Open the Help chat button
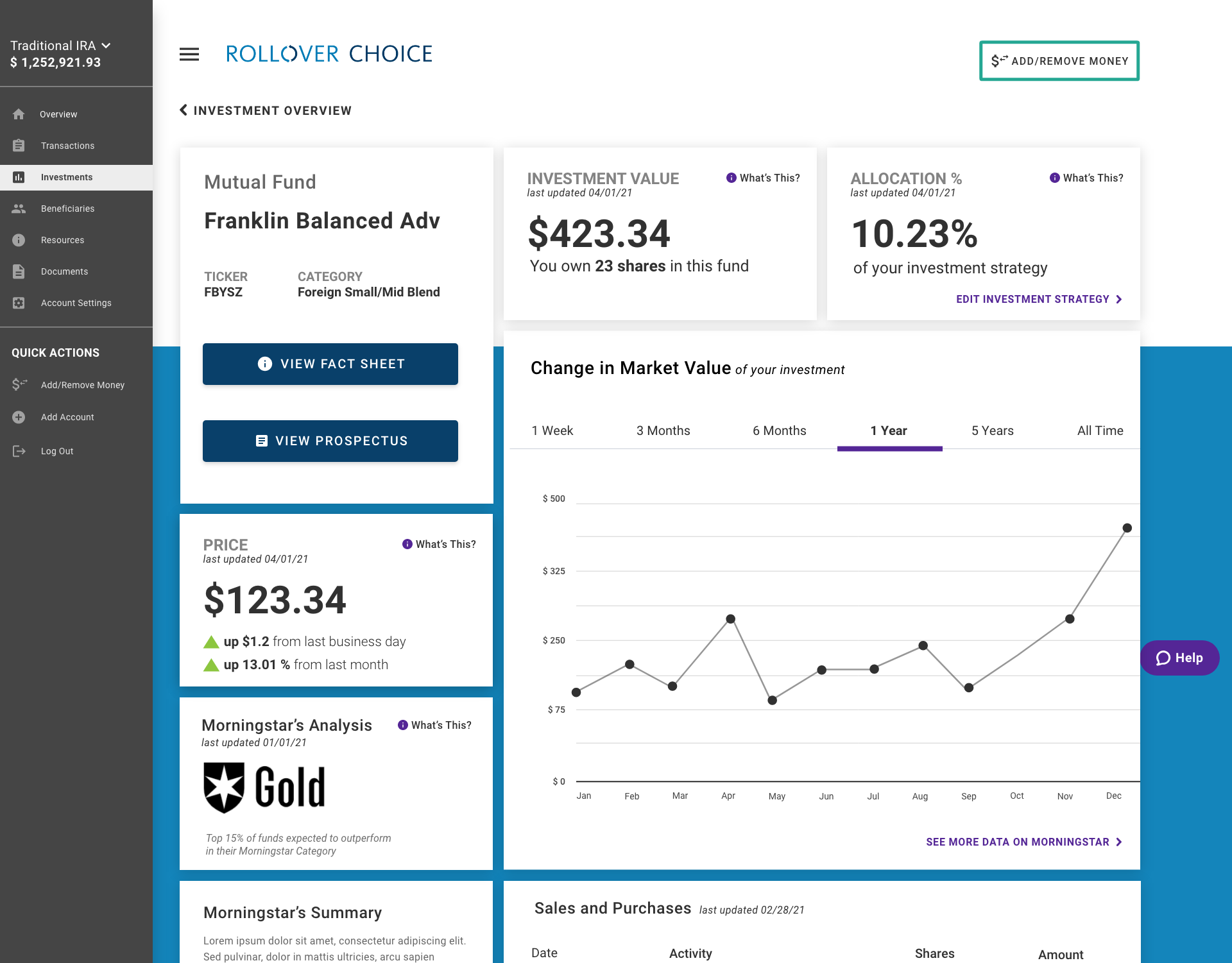1232x963 pixels. [1179, 658]
